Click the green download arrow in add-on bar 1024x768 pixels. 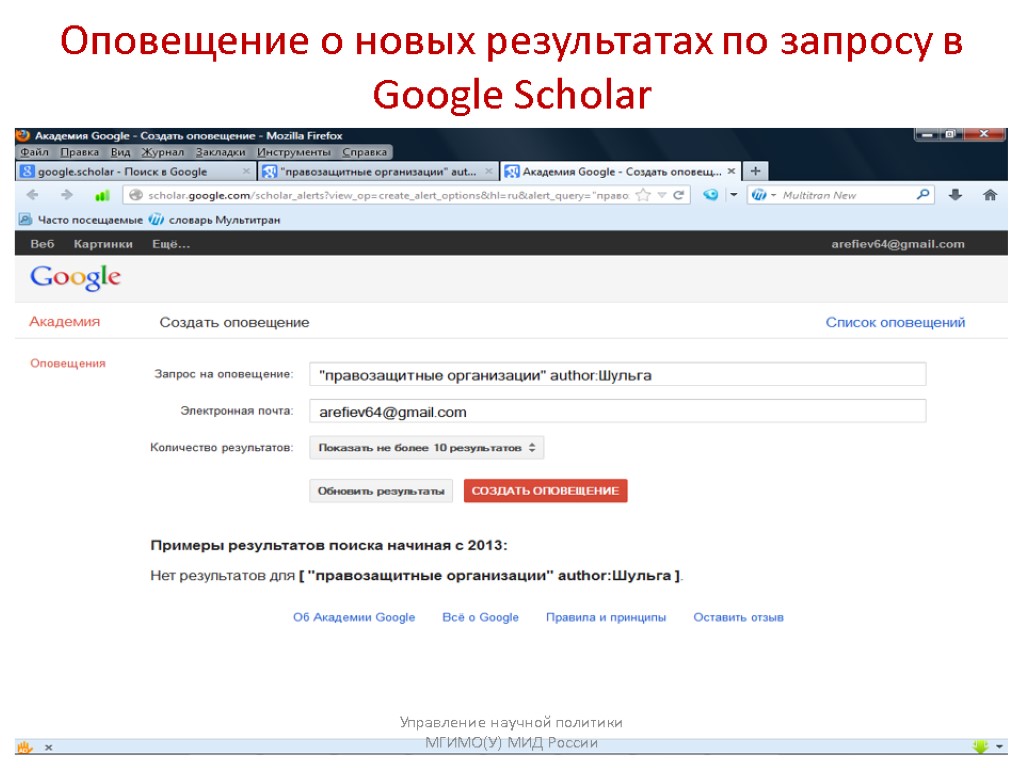980,746
